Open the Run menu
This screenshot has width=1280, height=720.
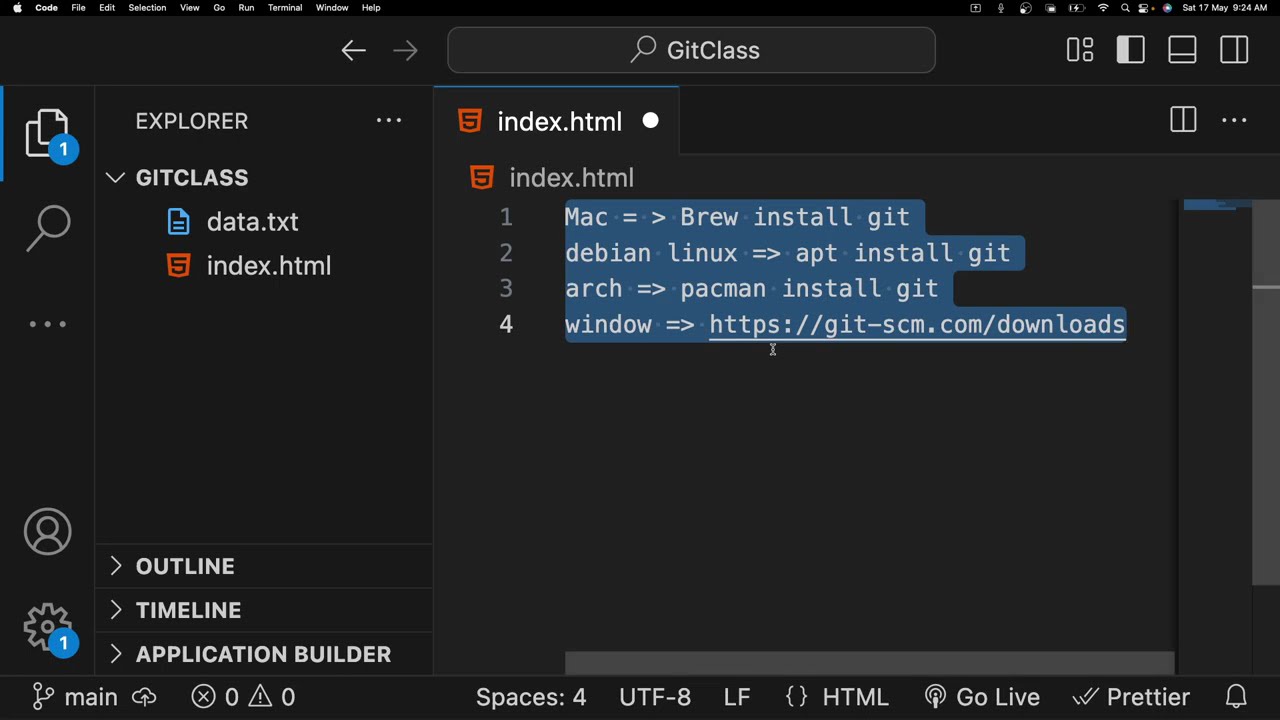[246, 8]
